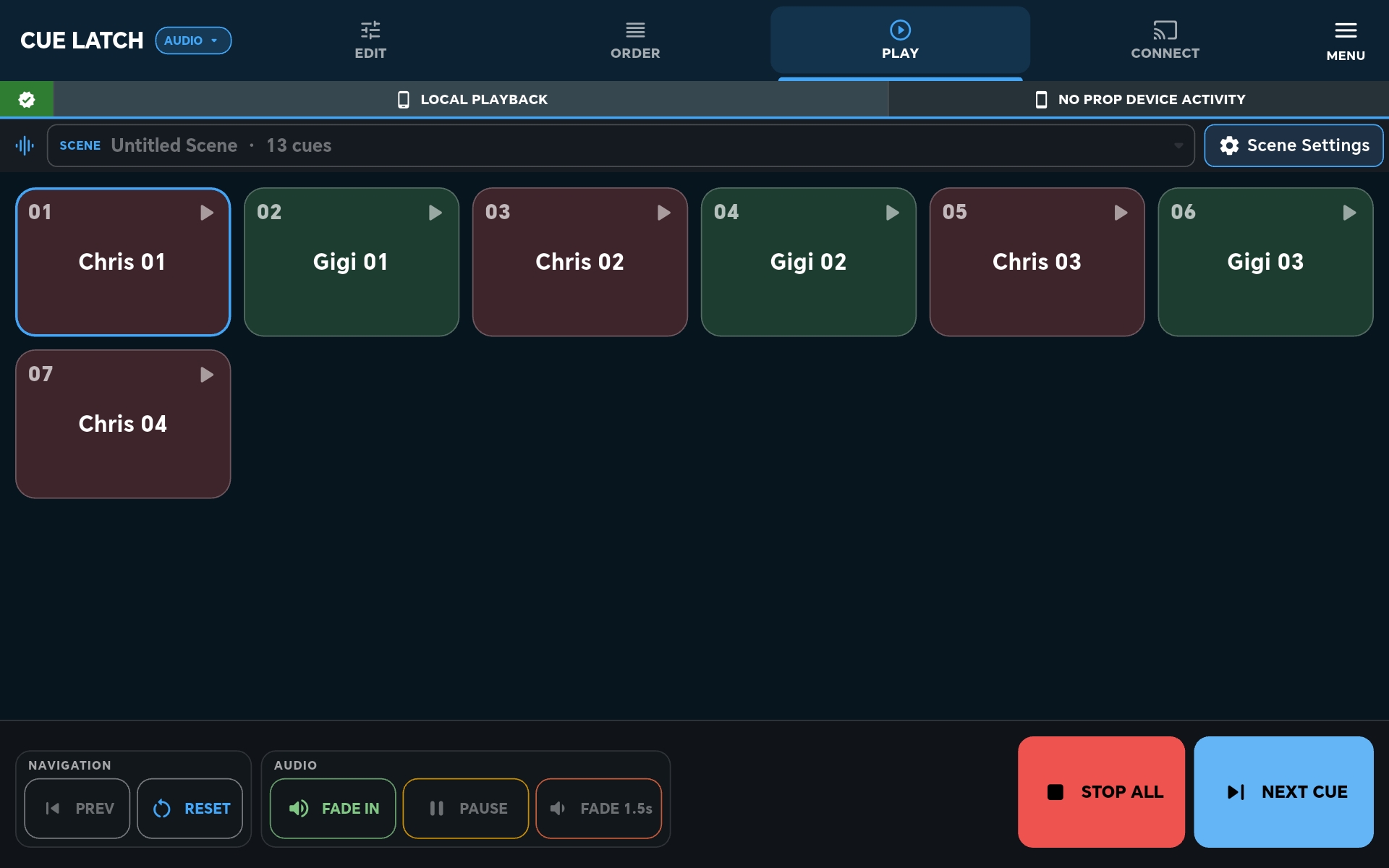Select the Gigi 03 cue name

pyautogui.click(x=1265, y=262)
